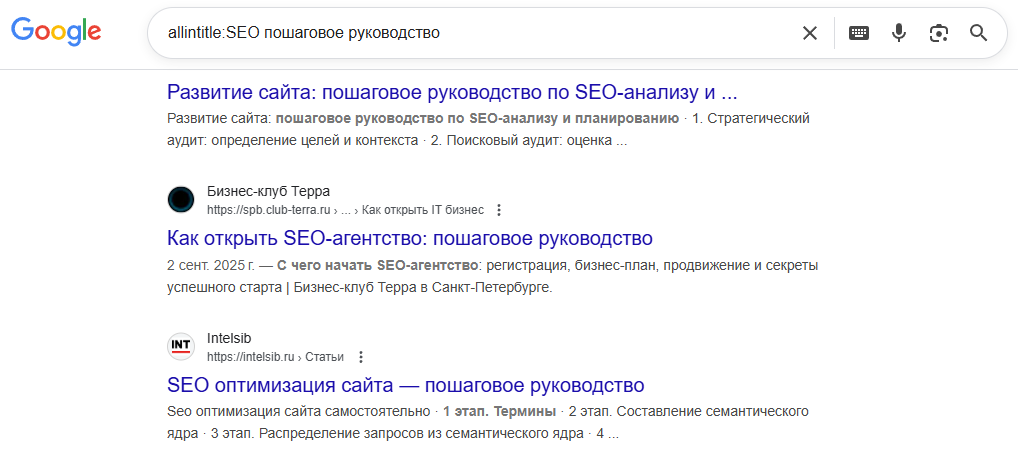Click the Google logo

pos(56,31)
